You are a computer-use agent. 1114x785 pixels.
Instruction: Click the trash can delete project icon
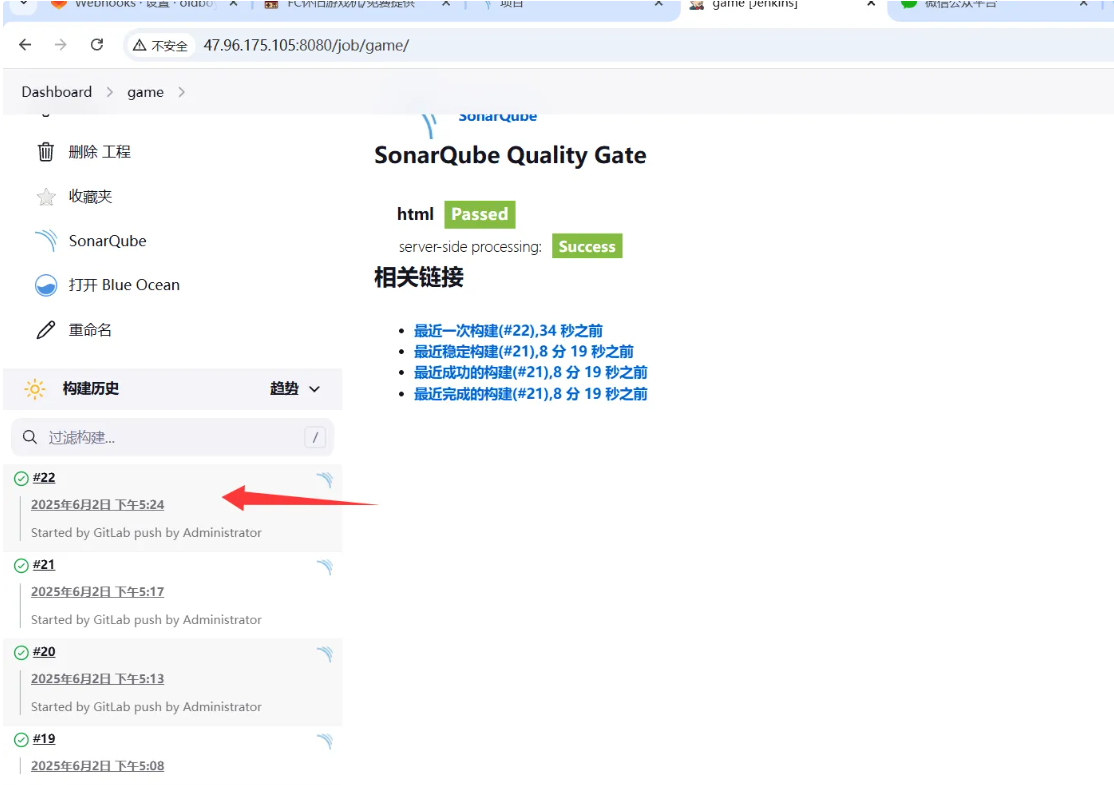[x=45, y=151]
